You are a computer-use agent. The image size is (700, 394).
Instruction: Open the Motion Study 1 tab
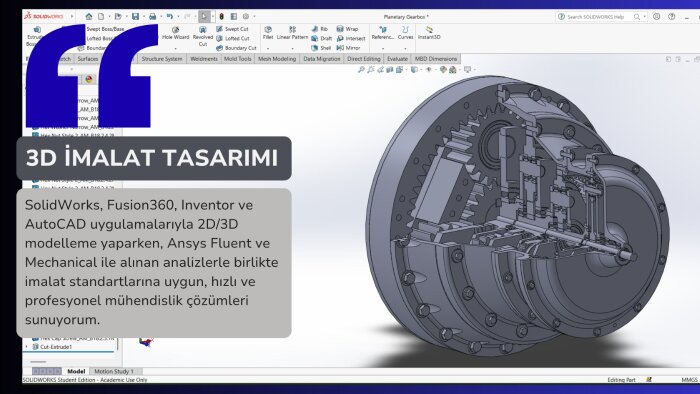tap(114, 371)
